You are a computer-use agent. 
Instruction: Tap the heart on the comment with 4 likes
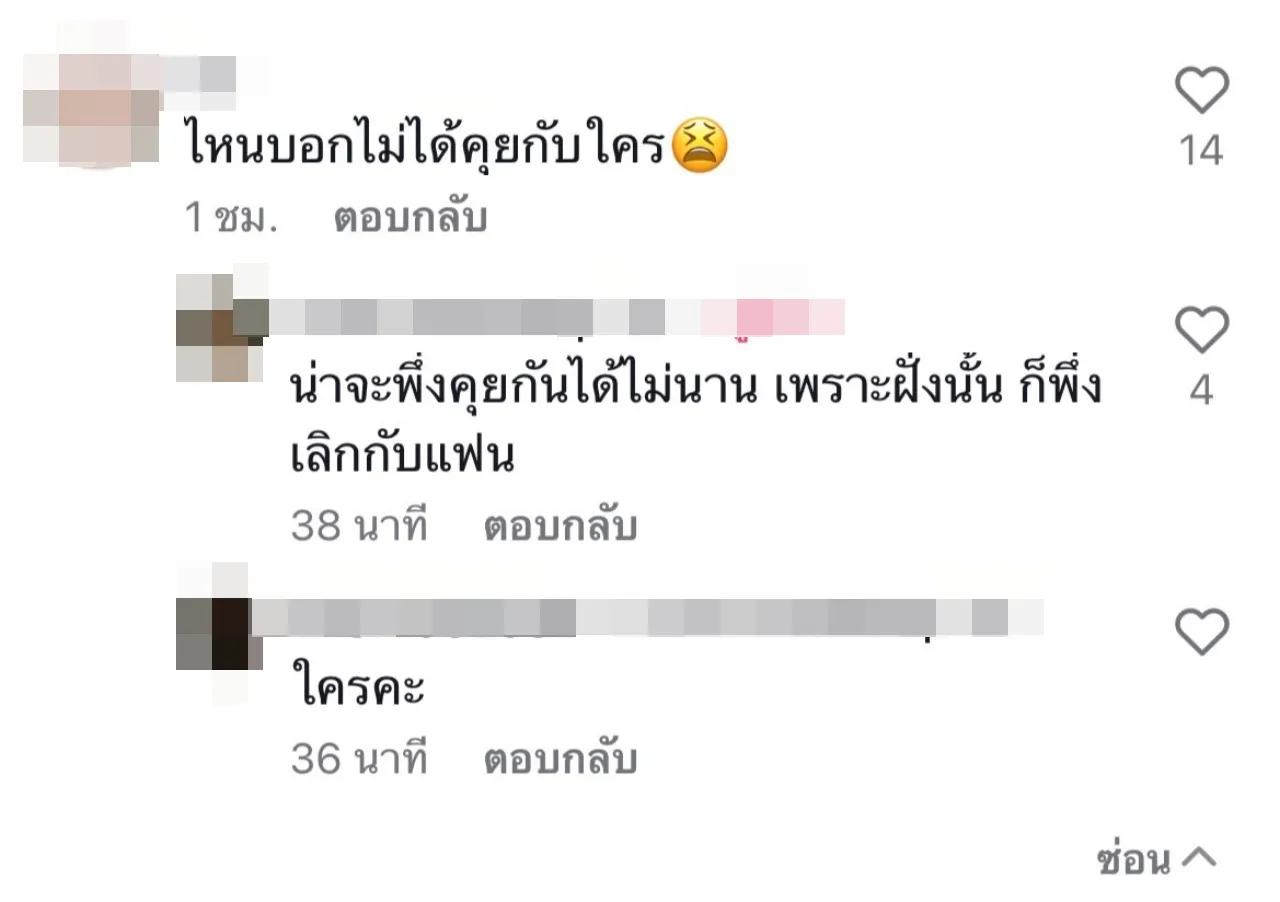(x=1201, y=330)
